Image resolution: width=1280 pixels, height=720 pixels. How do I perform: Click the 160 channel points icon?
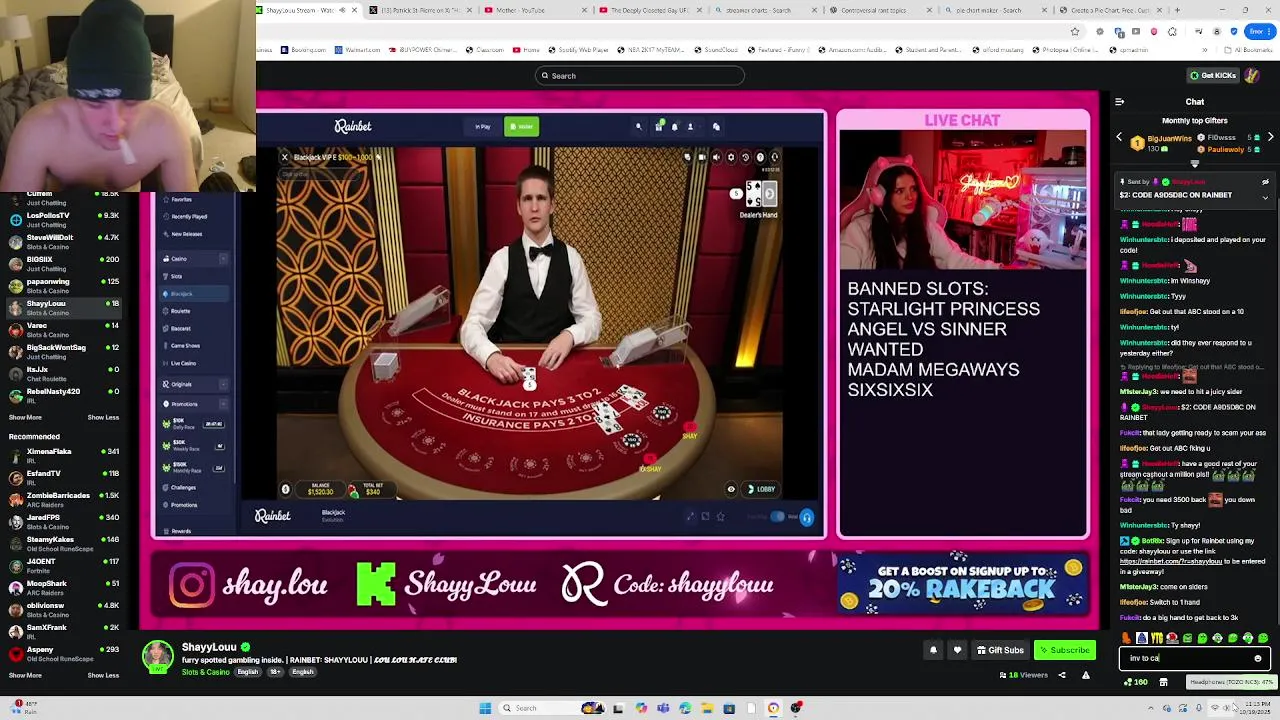pyautogui.click(x=1135, y=682)
